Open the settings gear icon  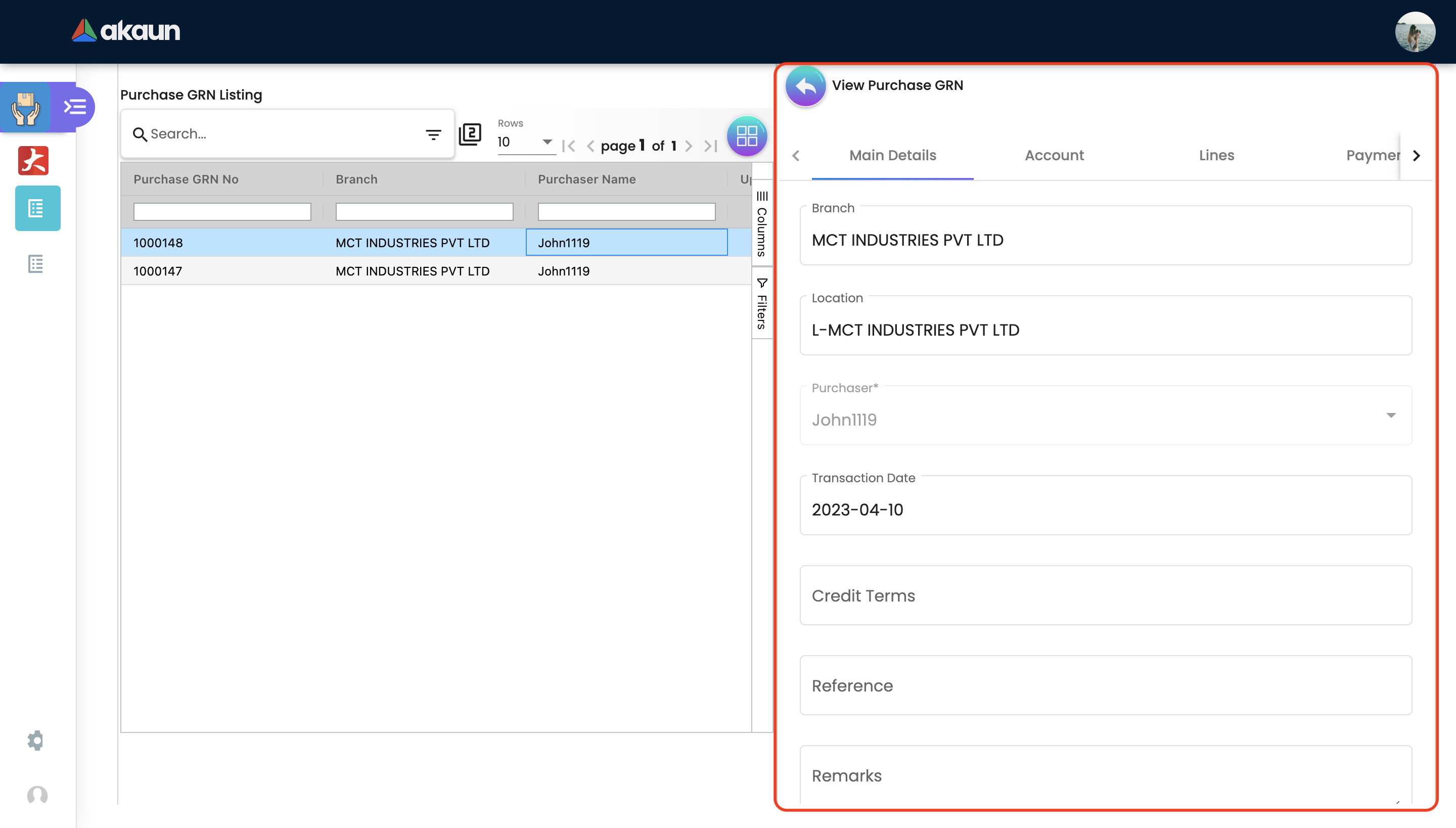[36, 740]
